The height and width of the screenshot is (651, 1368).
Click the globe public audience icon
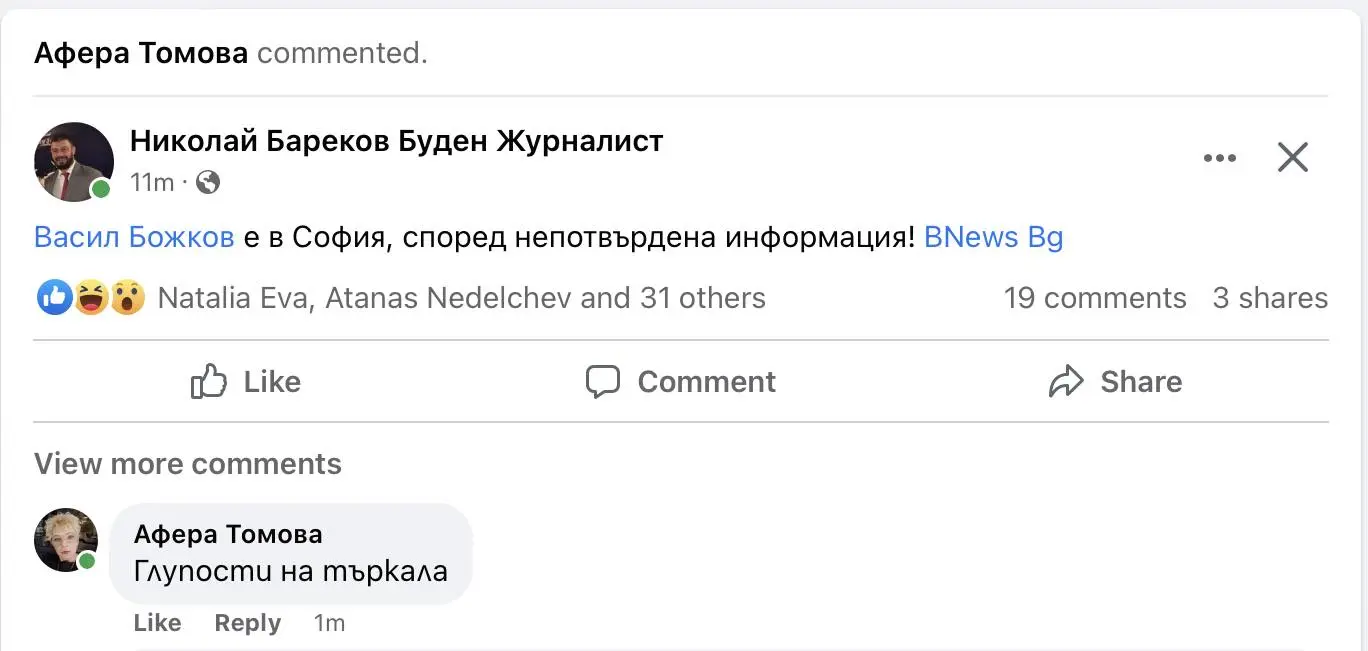tap(208, 182)
